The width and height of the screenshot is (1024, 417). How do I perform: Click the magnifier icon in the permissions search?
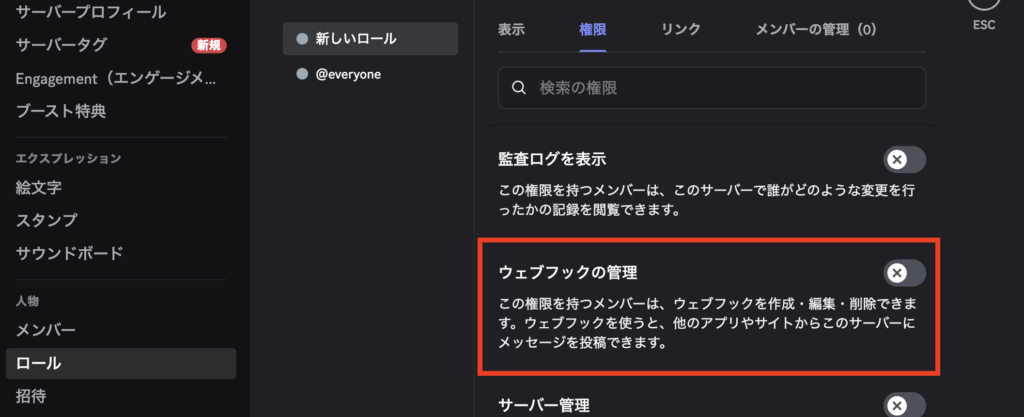[518, 88]
